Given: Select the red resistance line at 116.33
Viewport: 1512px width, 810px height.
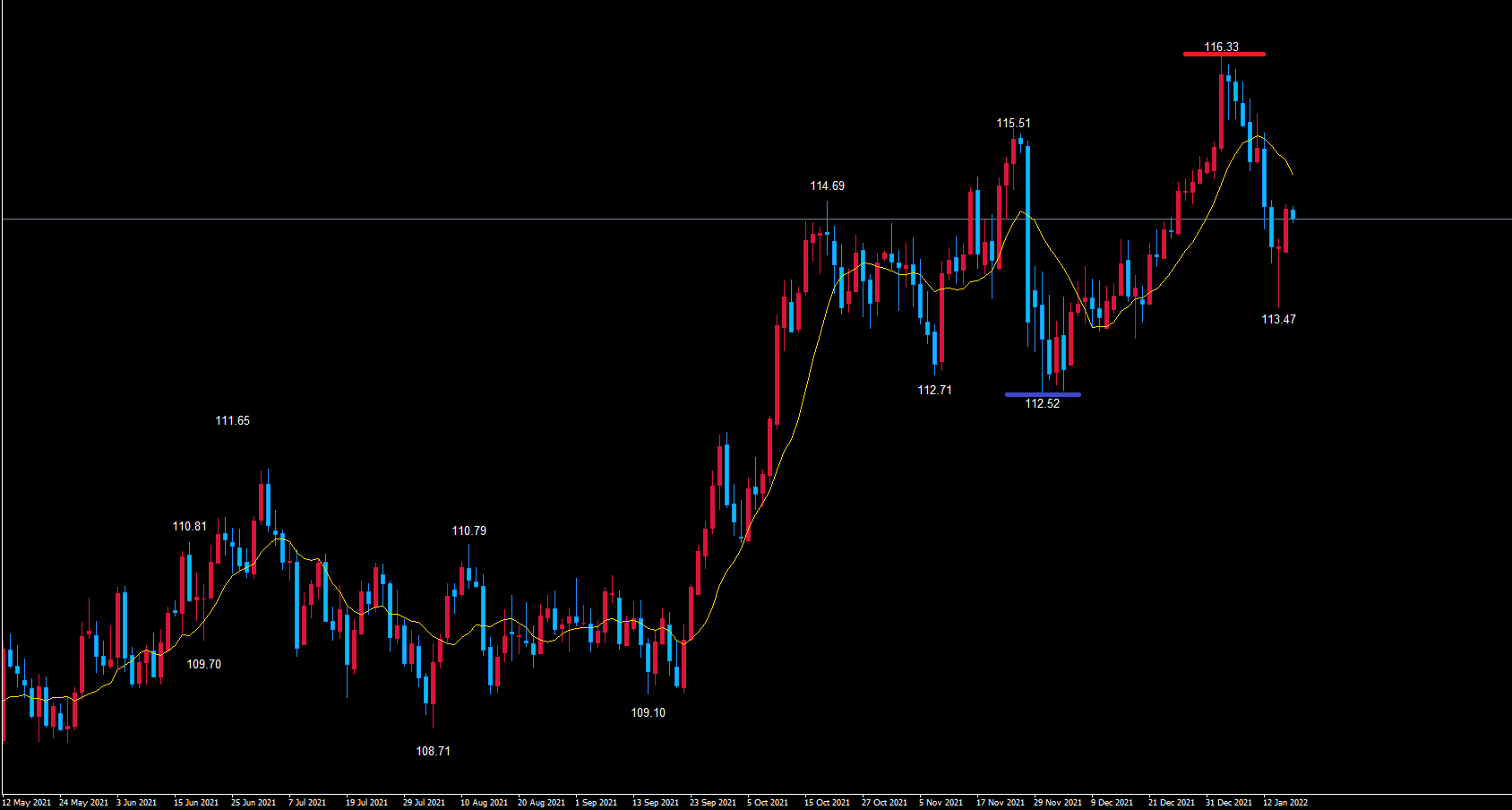Looking at the screenshot, I should click(1224, 55).
